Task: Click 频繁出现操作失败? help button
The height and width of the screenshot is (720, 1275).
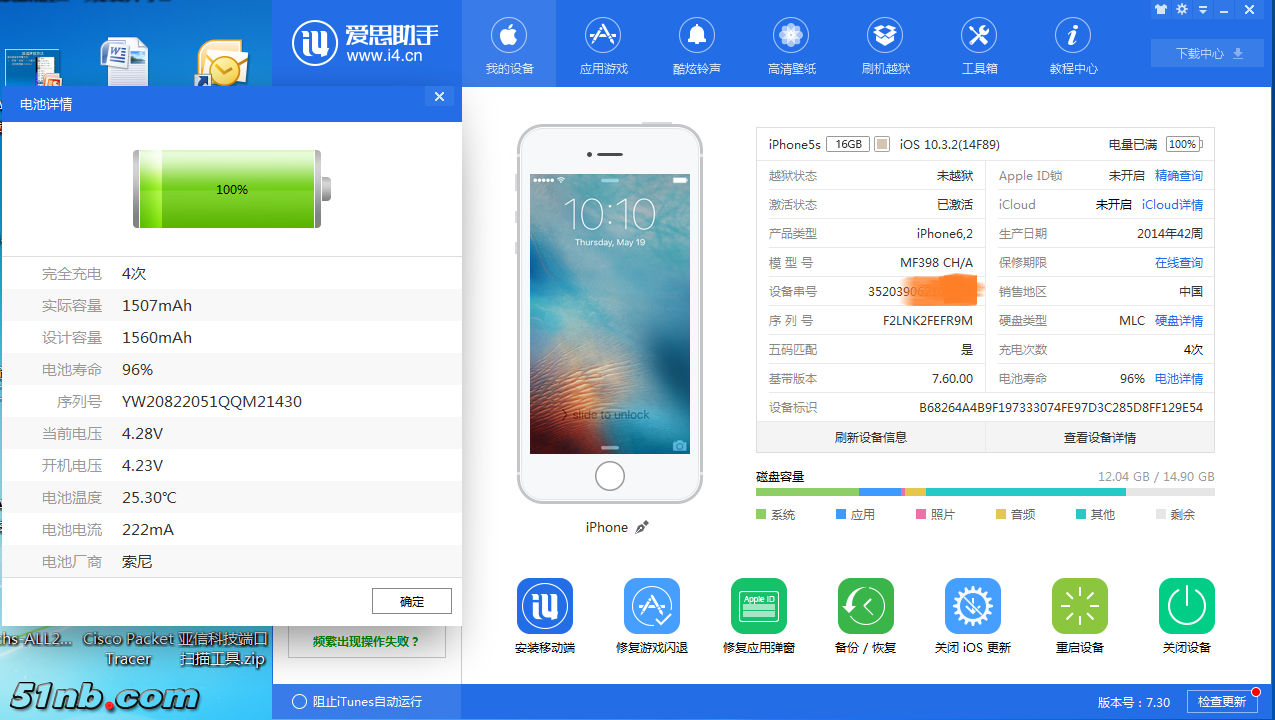Action: coord(367,641)
